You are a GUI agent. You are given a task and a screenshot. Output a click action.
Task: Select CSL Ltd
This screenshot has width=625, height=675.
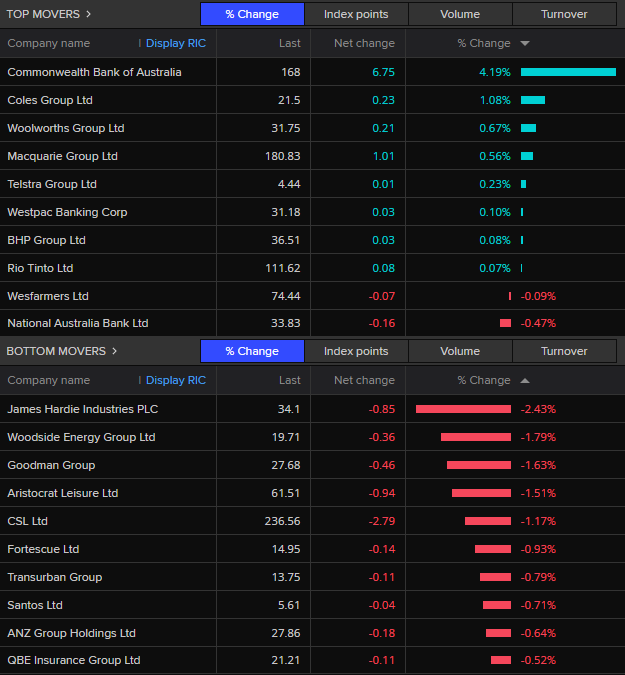click(x=28, y=521)
